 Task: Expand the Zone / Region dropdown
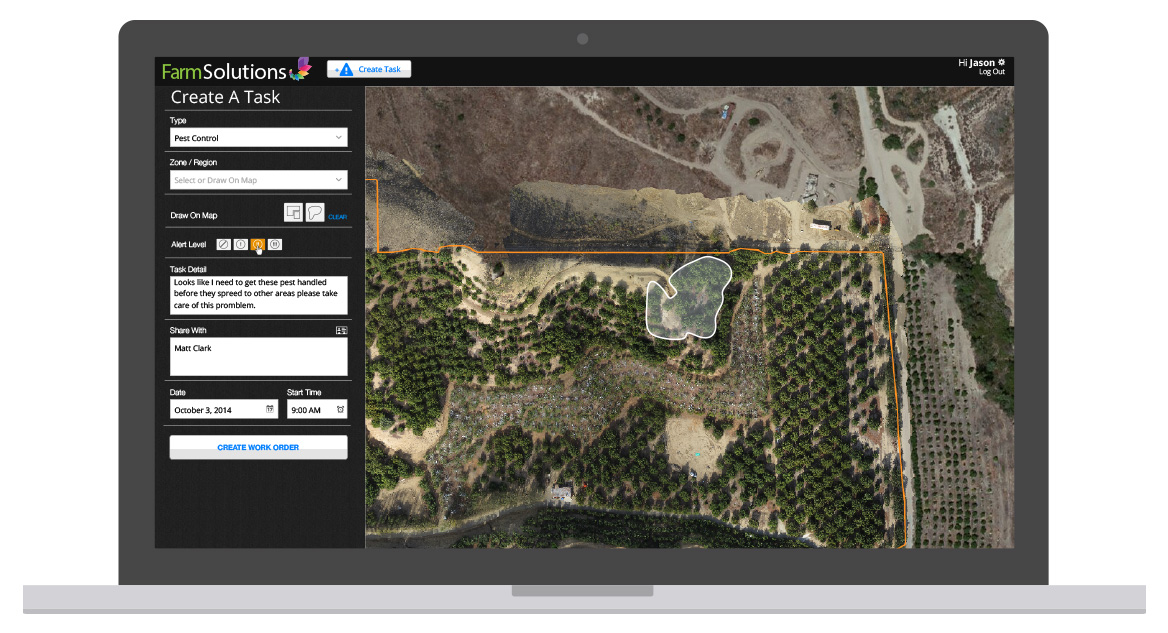click(x=258, y=180)
